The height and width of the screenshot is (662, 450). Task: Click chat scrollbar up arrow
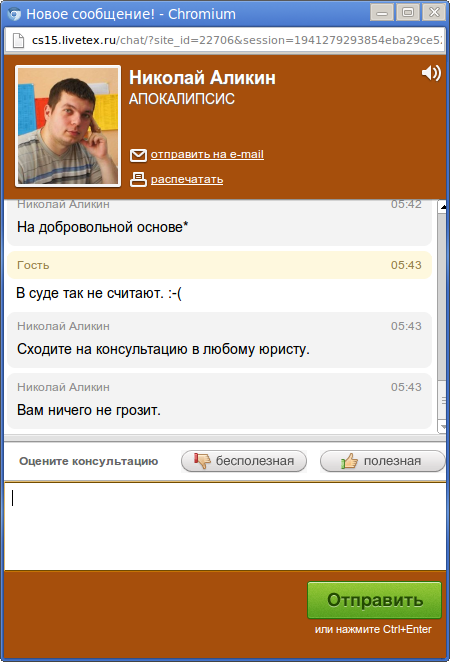pyautogui.click(x=442, y=206)
